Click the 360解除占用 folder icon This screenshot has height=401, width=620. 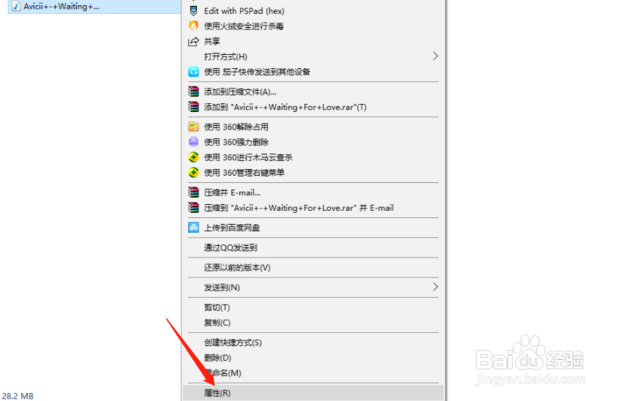point(193,127)
